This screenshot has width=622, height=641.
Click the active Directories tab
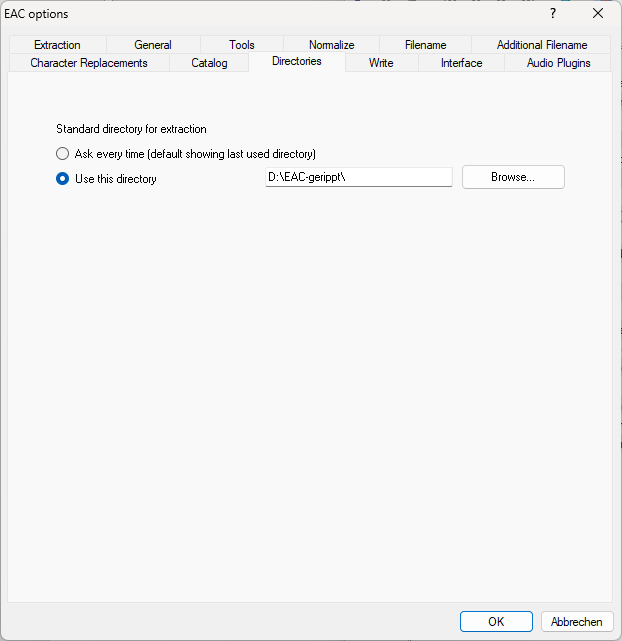pos(296,62)
